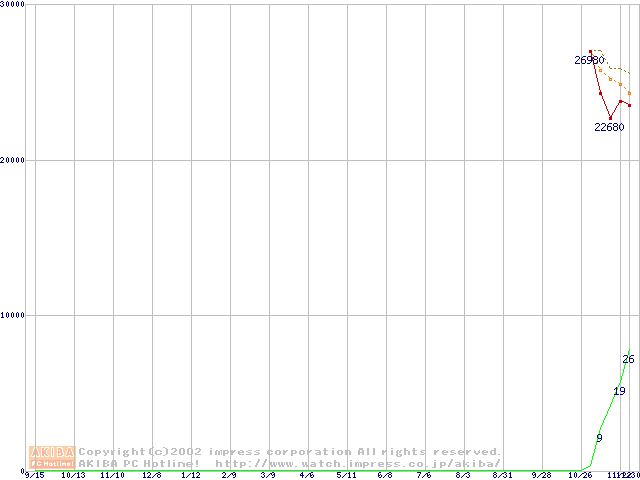This screenshot has height=480, width=640.
Task: Click the green line label 9
Action: click(599, 438)
